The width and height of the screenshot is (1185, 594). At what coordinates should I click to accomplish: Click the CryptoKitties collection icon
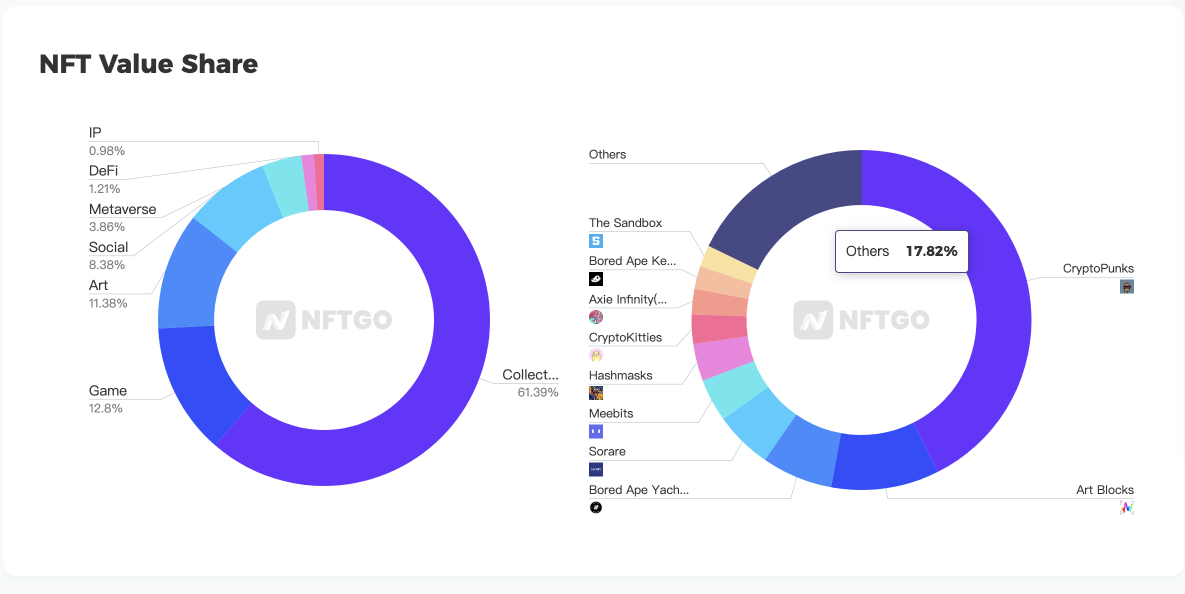[596, 355]
